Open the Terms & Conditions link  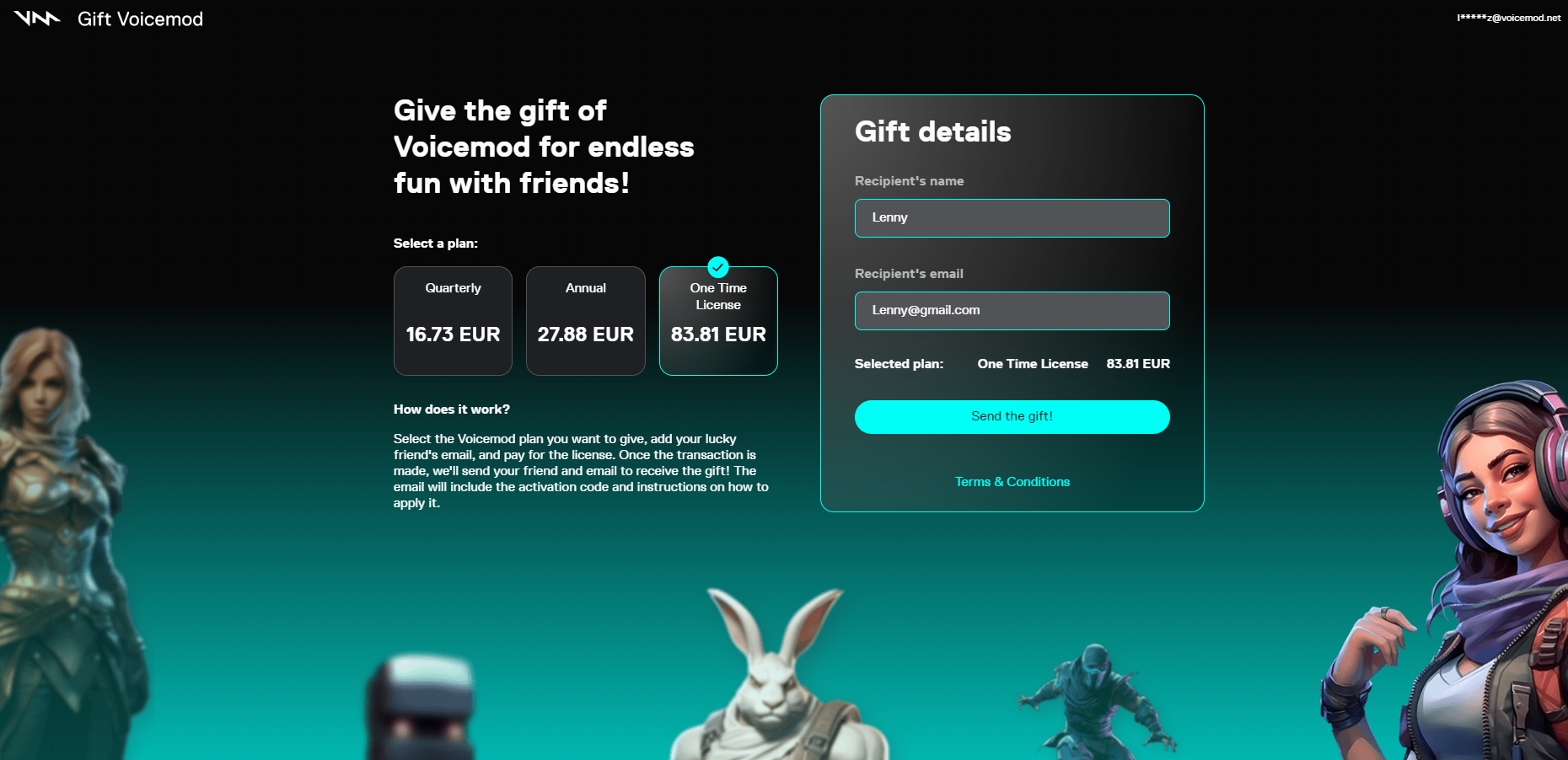click(1012, 482)
